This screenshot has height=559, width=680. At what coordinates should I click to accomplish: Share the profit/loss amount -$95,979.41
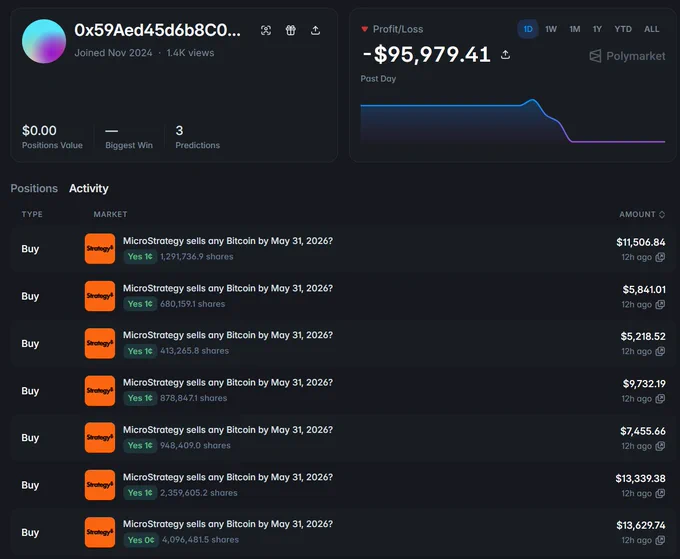coord(505,55)
